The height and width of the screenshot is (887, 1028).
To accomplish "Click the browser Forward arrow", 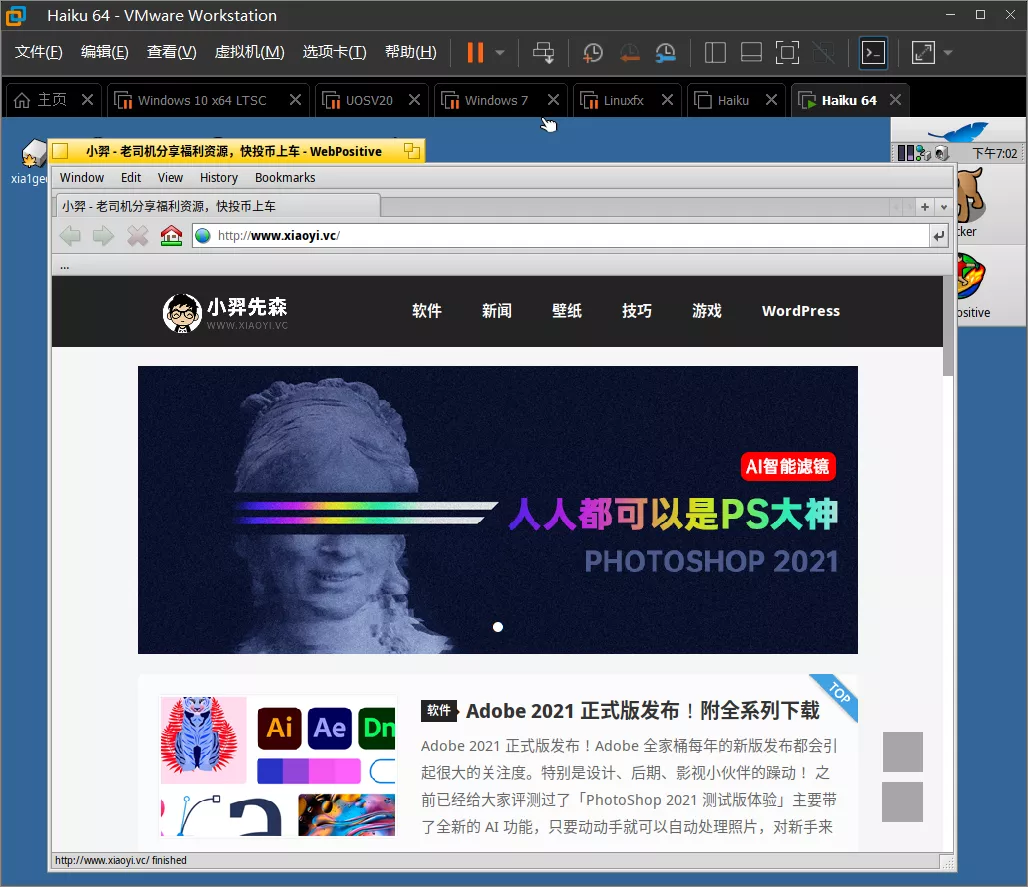I will [x=103, y=236].
